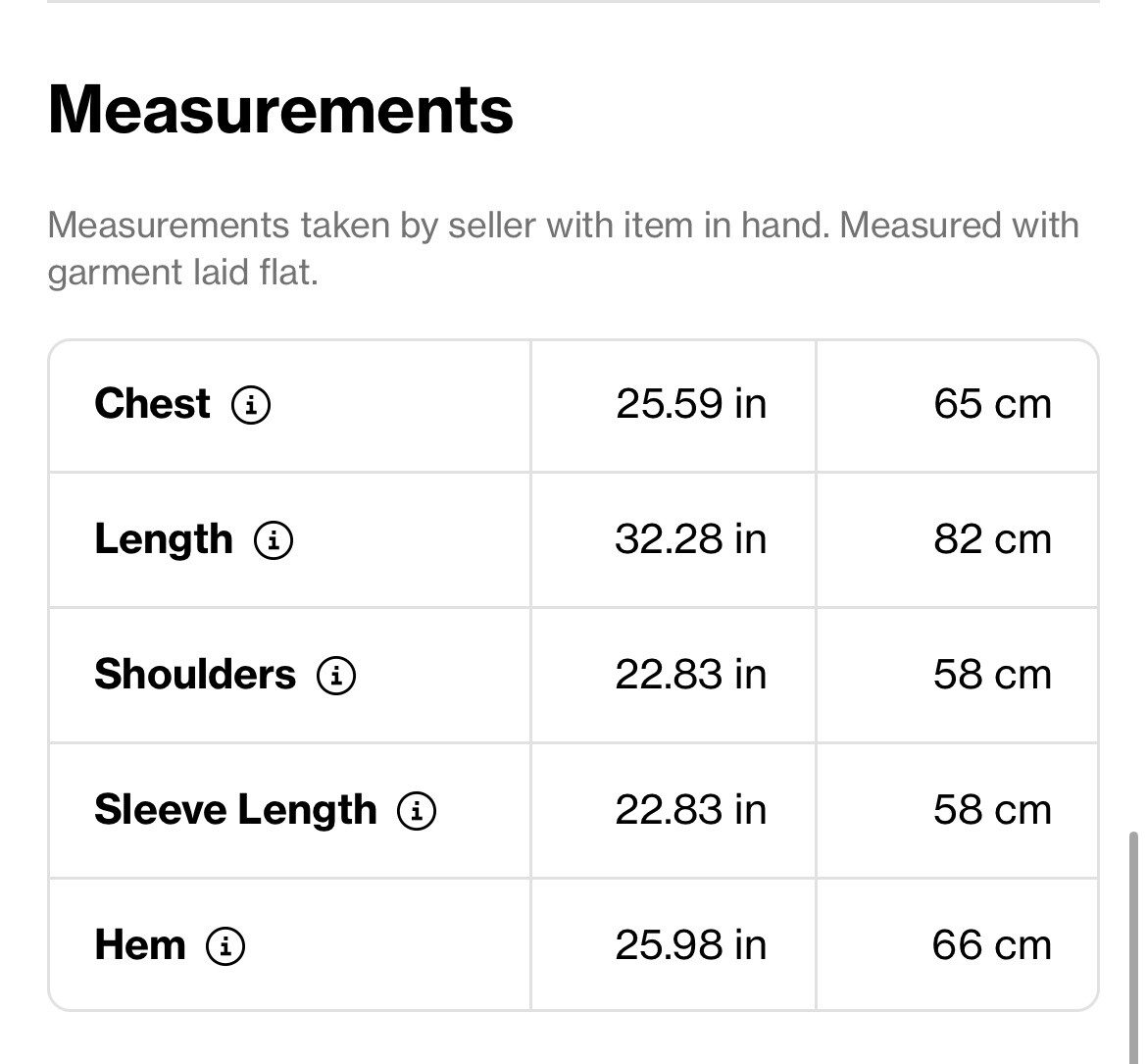Open the Chest info icon

point(251,405)
